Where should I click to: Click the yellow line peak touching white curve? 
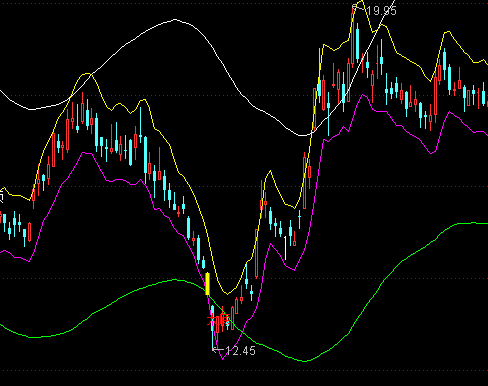pos(87,74)
